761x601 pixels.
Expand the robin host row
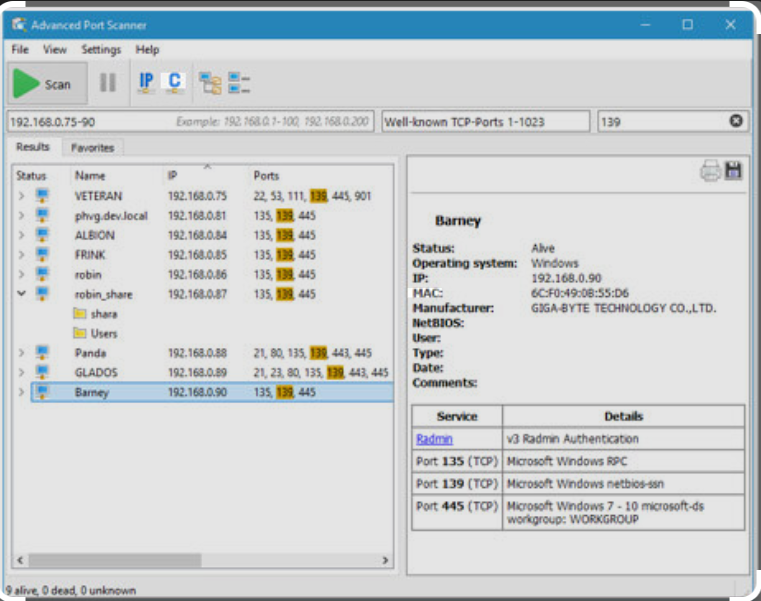pyautogui.click(x=21, y=274)
